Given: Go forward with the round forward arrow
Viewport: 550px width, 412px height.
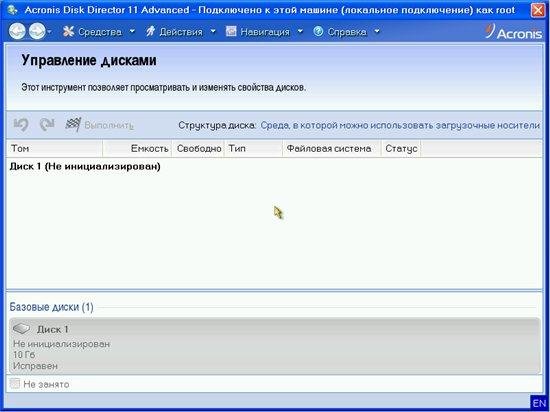Looking at the screenshot, I should (x=37, y=31).
